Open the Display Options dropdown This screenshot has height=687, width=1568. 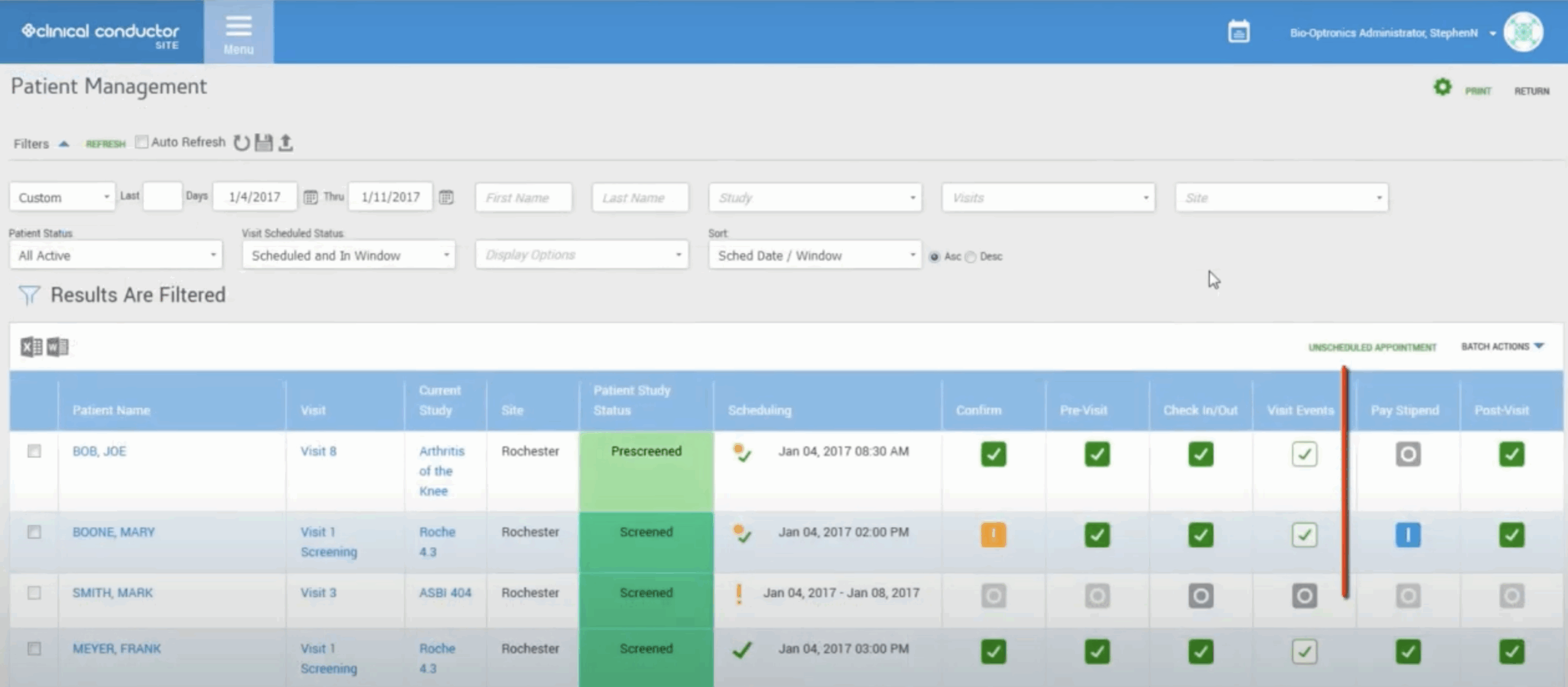pyautogui.click(x=581, y=254)
